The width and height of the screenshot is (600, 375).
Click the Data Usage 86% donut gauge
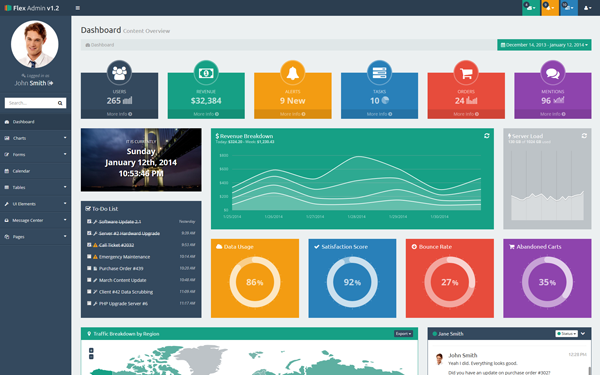(255, 282)
